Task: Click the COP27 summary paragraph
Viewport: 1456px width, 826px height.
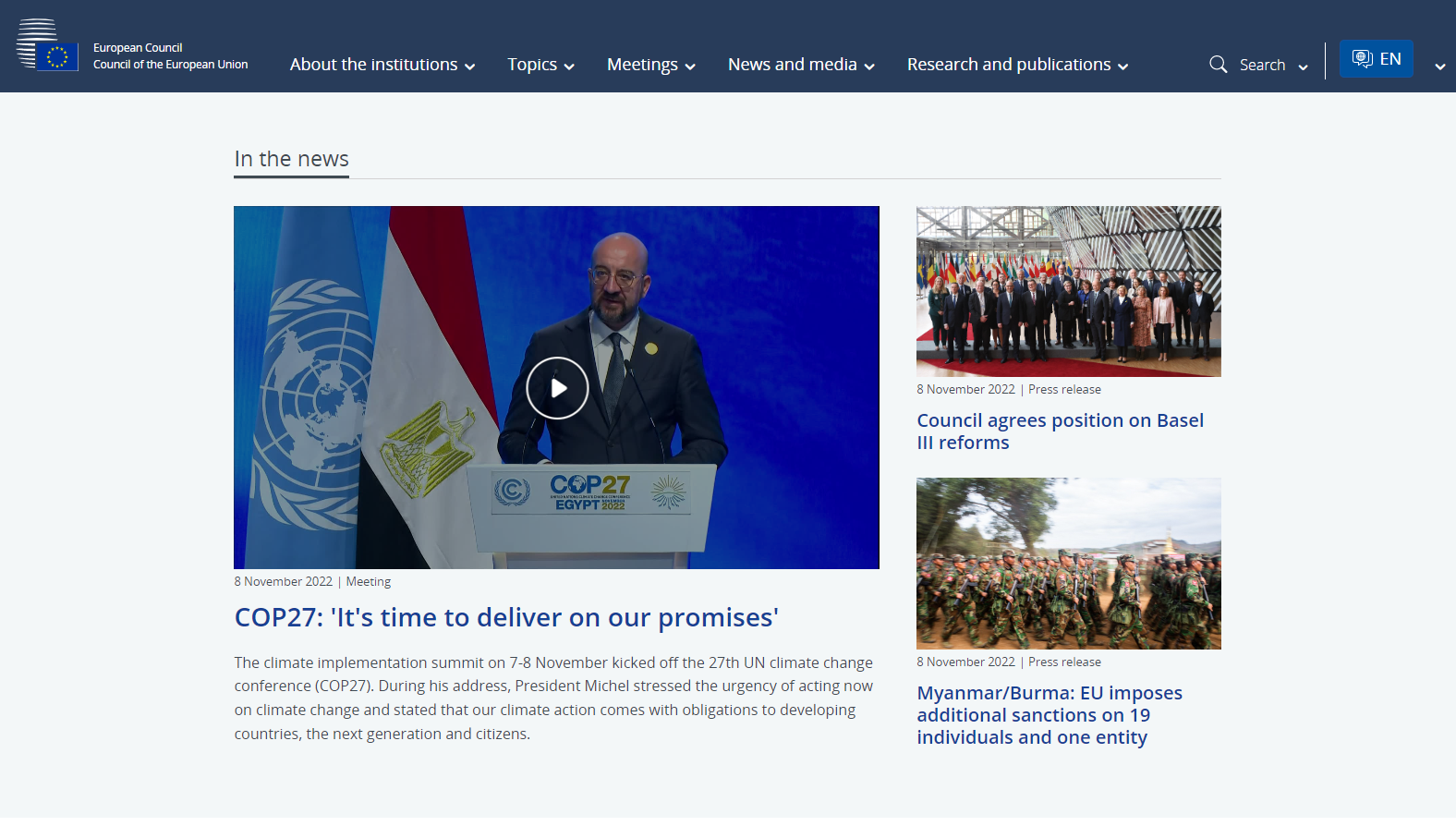Action: 553,698
